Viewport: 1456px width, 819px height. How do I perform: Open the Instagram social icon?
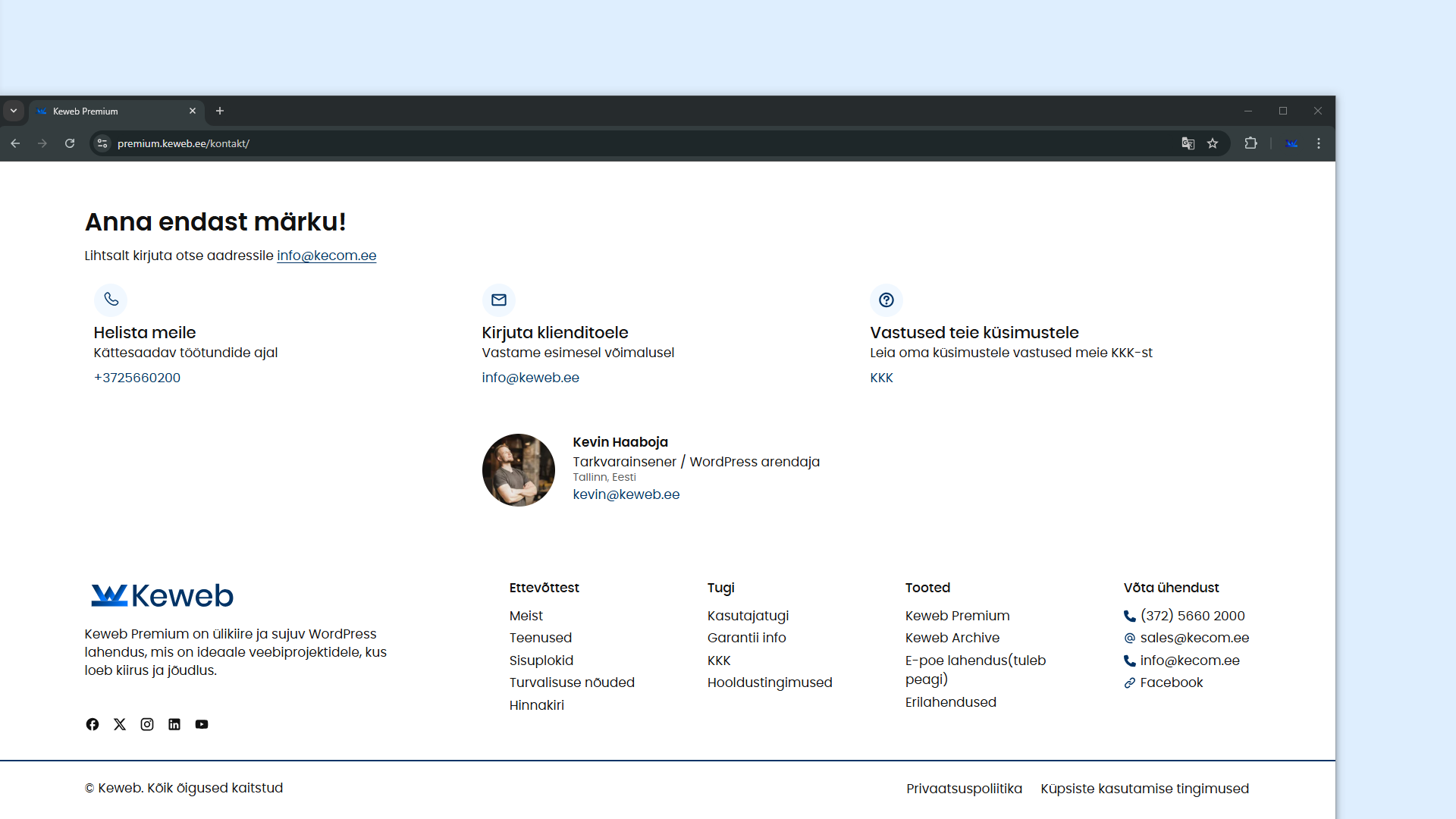pyautogui.click(x=147, y=724)
